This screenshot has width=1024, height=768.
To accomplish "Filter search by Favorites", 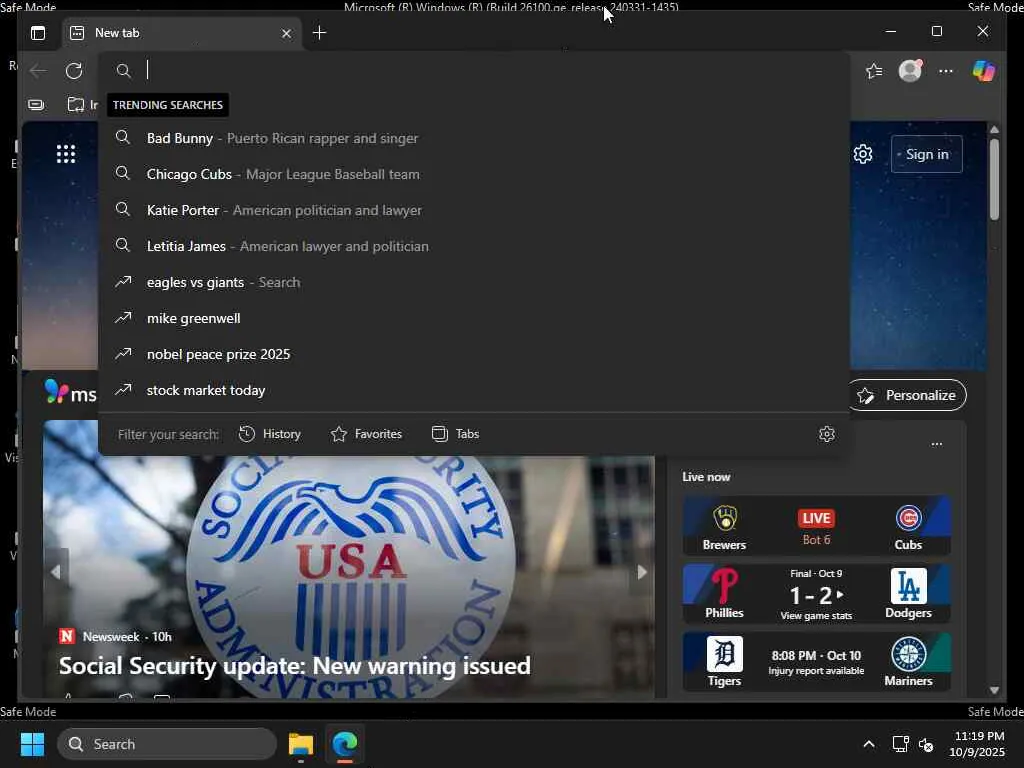I will (x=366, y=434).
